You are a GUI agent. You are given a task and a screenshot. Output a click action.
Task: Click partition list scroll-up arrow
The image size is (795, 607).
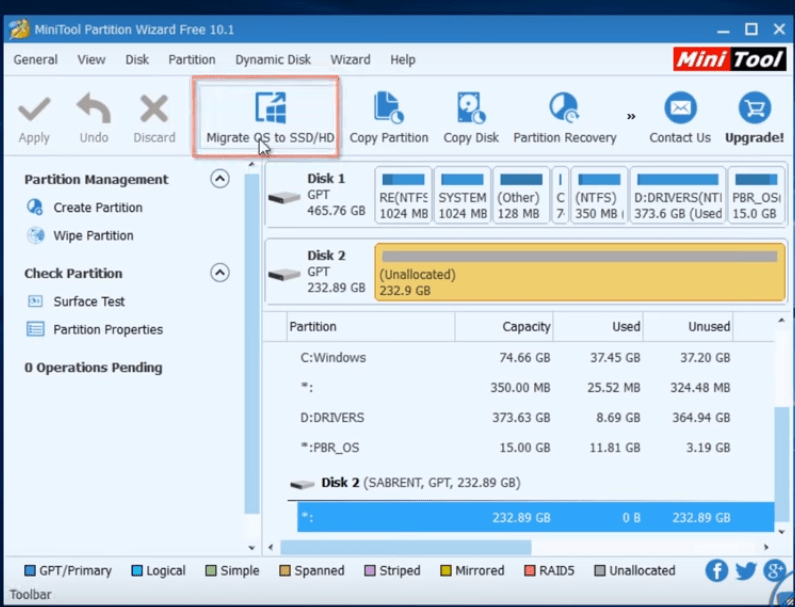(781, 320)
